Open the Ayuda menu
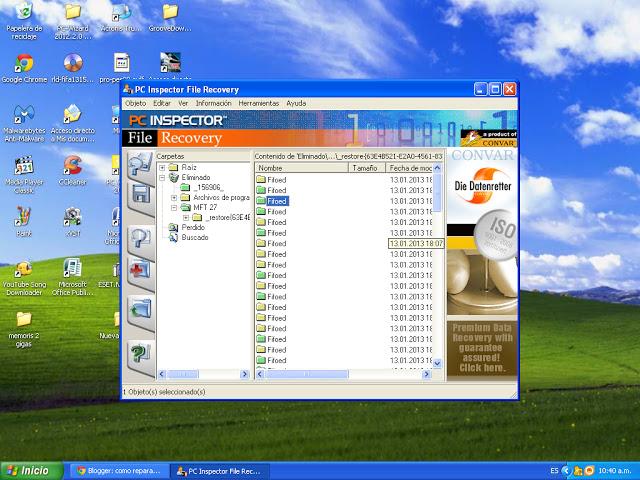This screenshot has height=480, width=640. coord(296,103)
